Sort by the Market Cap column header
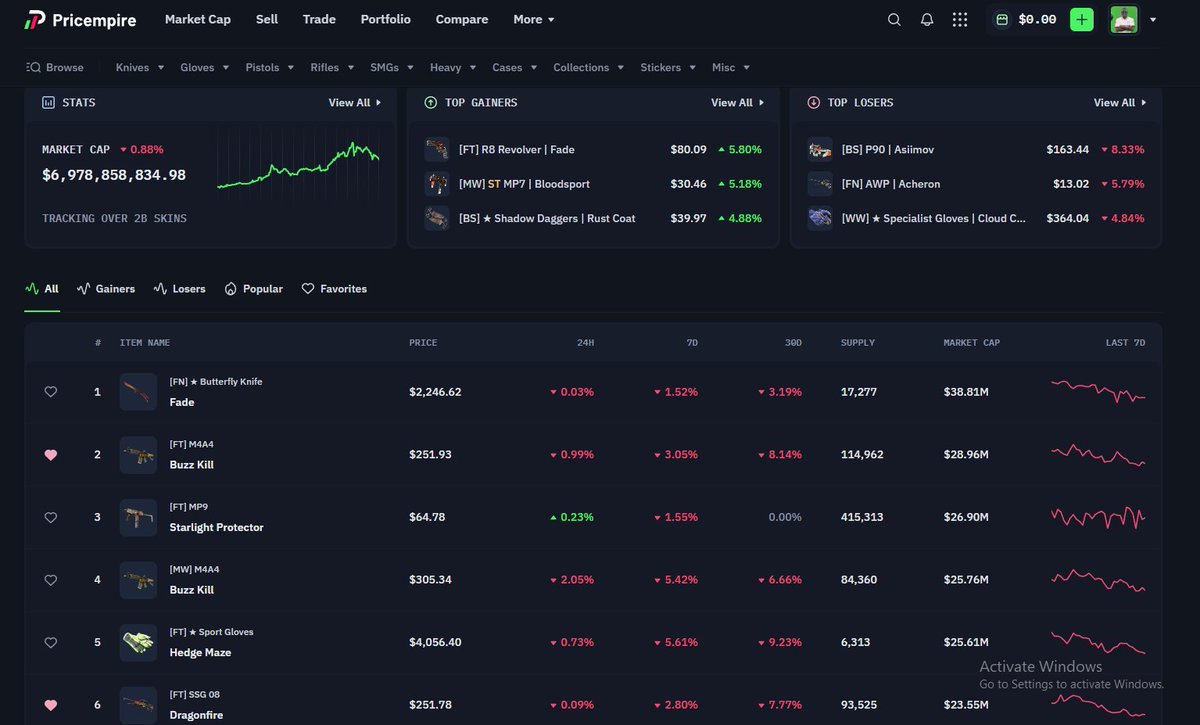1200x725 pixels. tap(972, 343)
